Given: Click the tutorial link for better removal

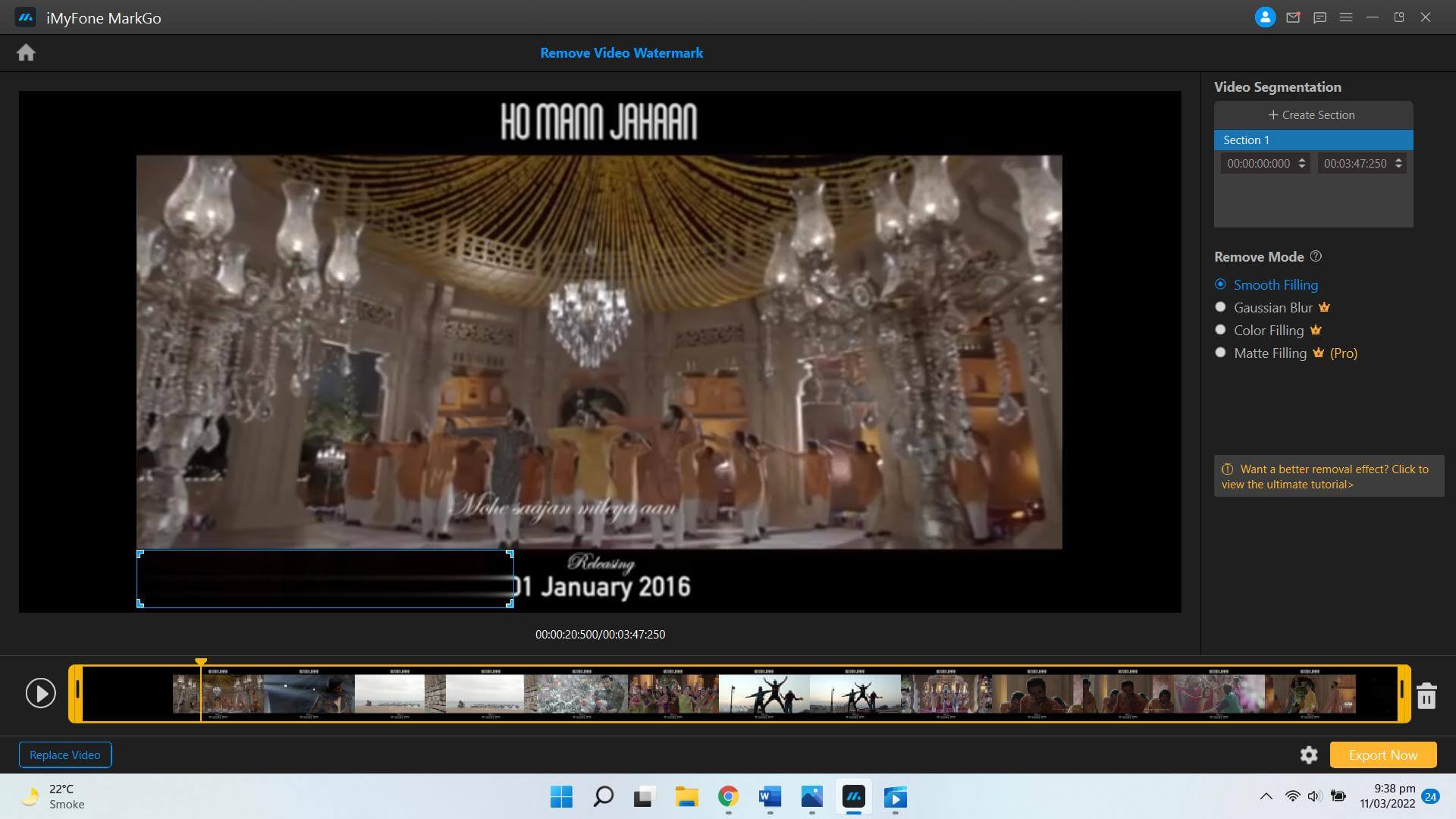Looking at the screenshot, I should pos(1323,476).
